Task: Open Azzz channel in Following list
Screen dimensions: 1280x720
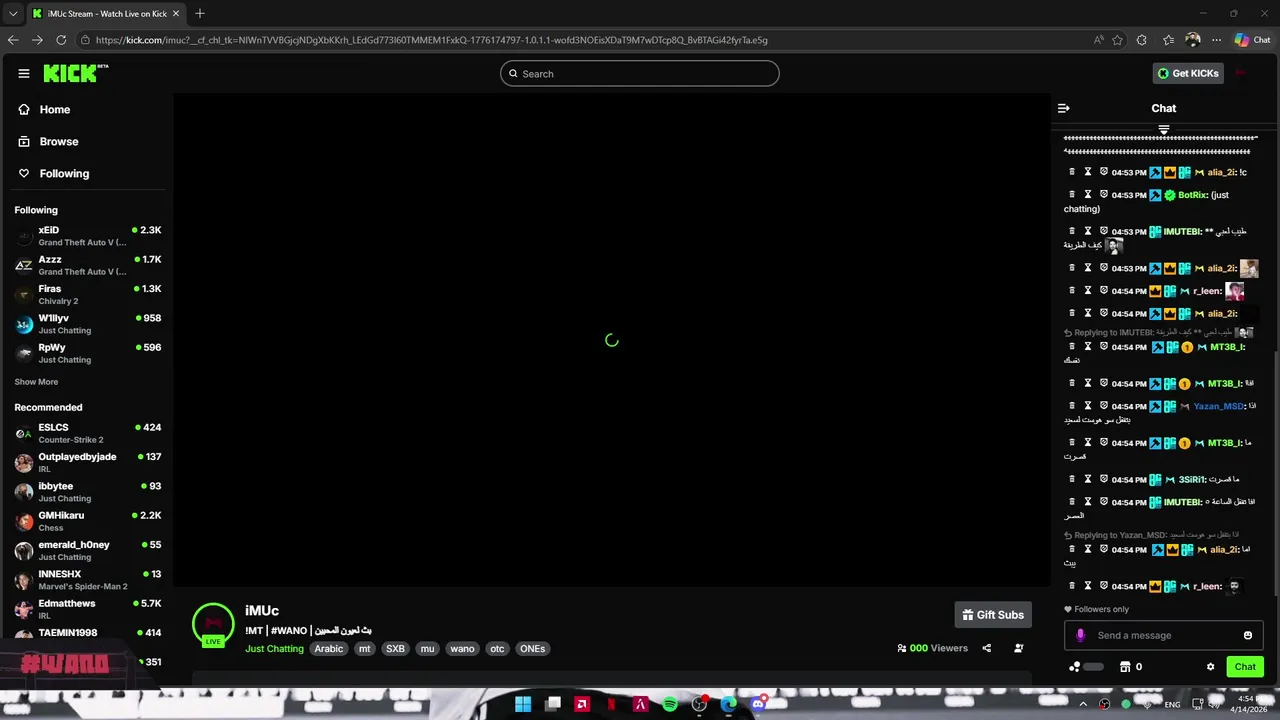Action: [88, 265]
